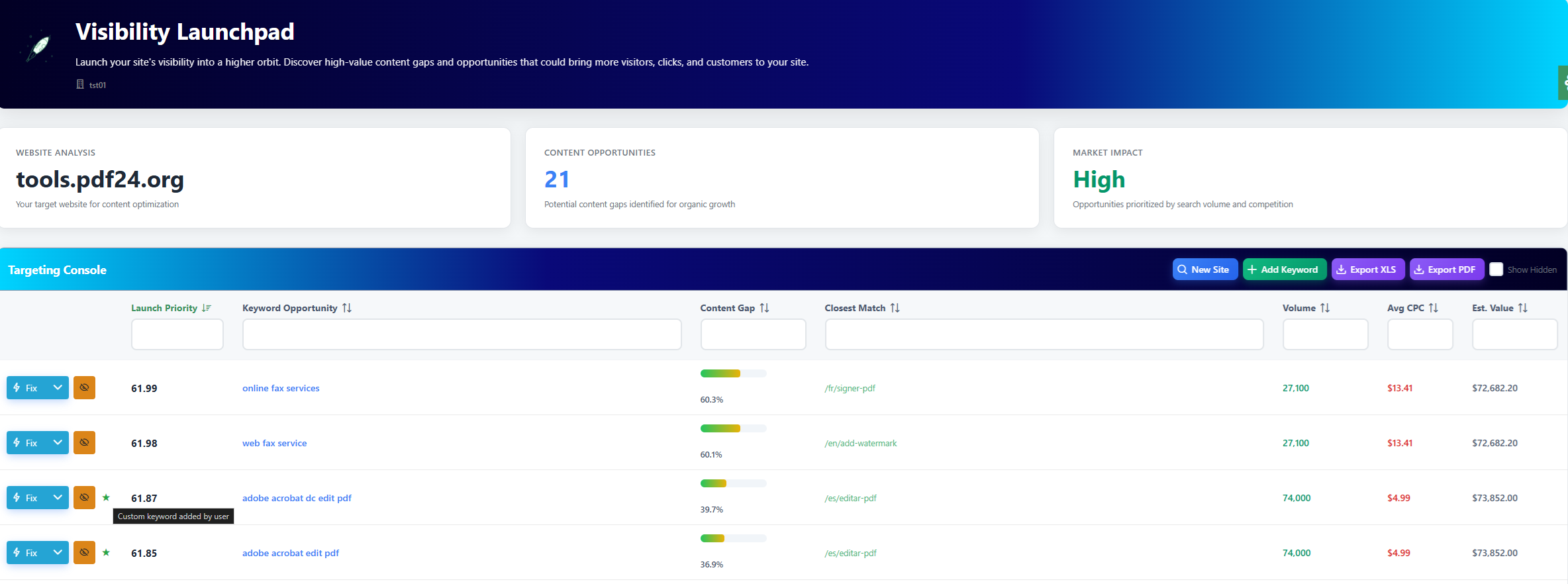
Task: Expand Fix dropdown arrow for online fax services
Action: (58, 387)
